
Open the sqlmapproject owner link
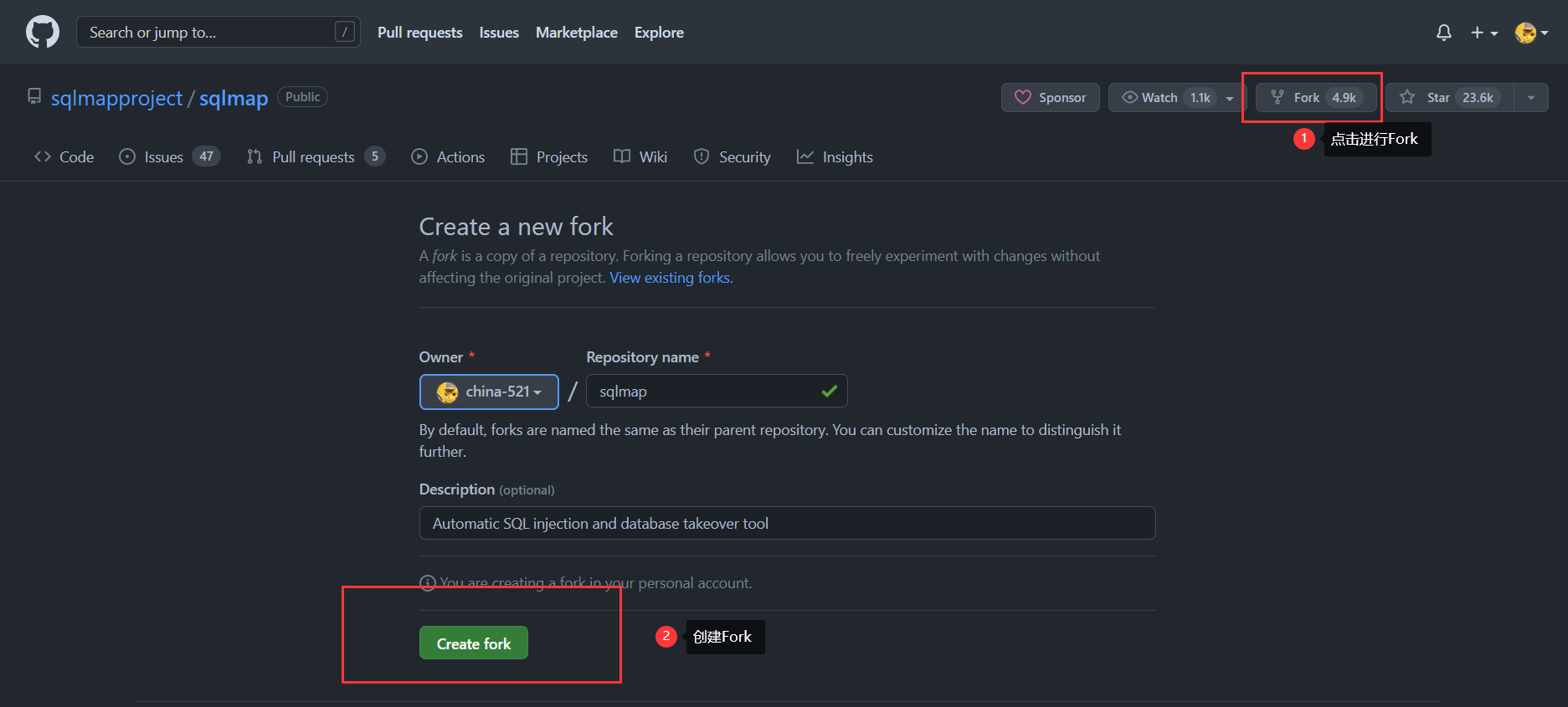[116, 98]
